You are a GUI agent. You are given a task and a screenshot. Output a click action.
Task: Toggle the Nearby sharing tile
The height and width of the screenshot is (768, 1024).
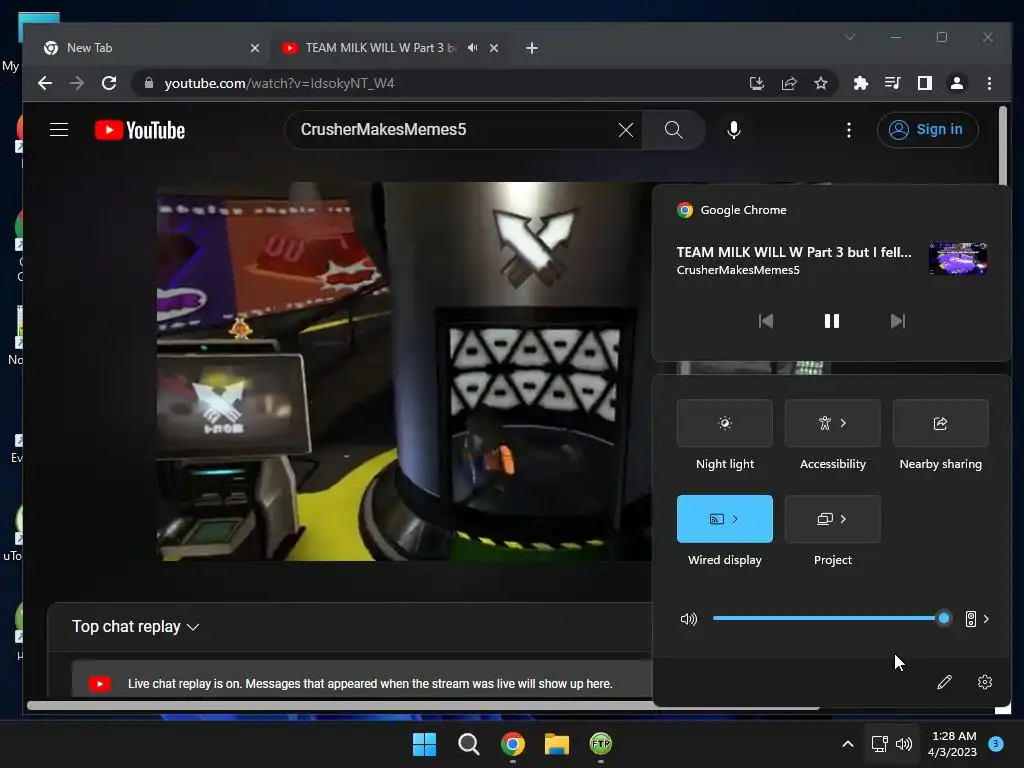pos(940,423)
